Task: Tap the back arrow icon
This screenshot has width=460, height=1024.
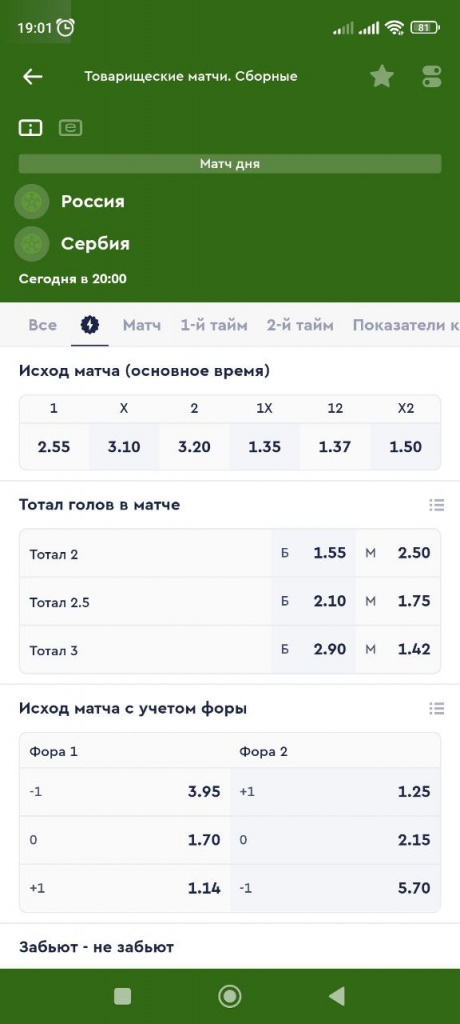Action: 33,76
